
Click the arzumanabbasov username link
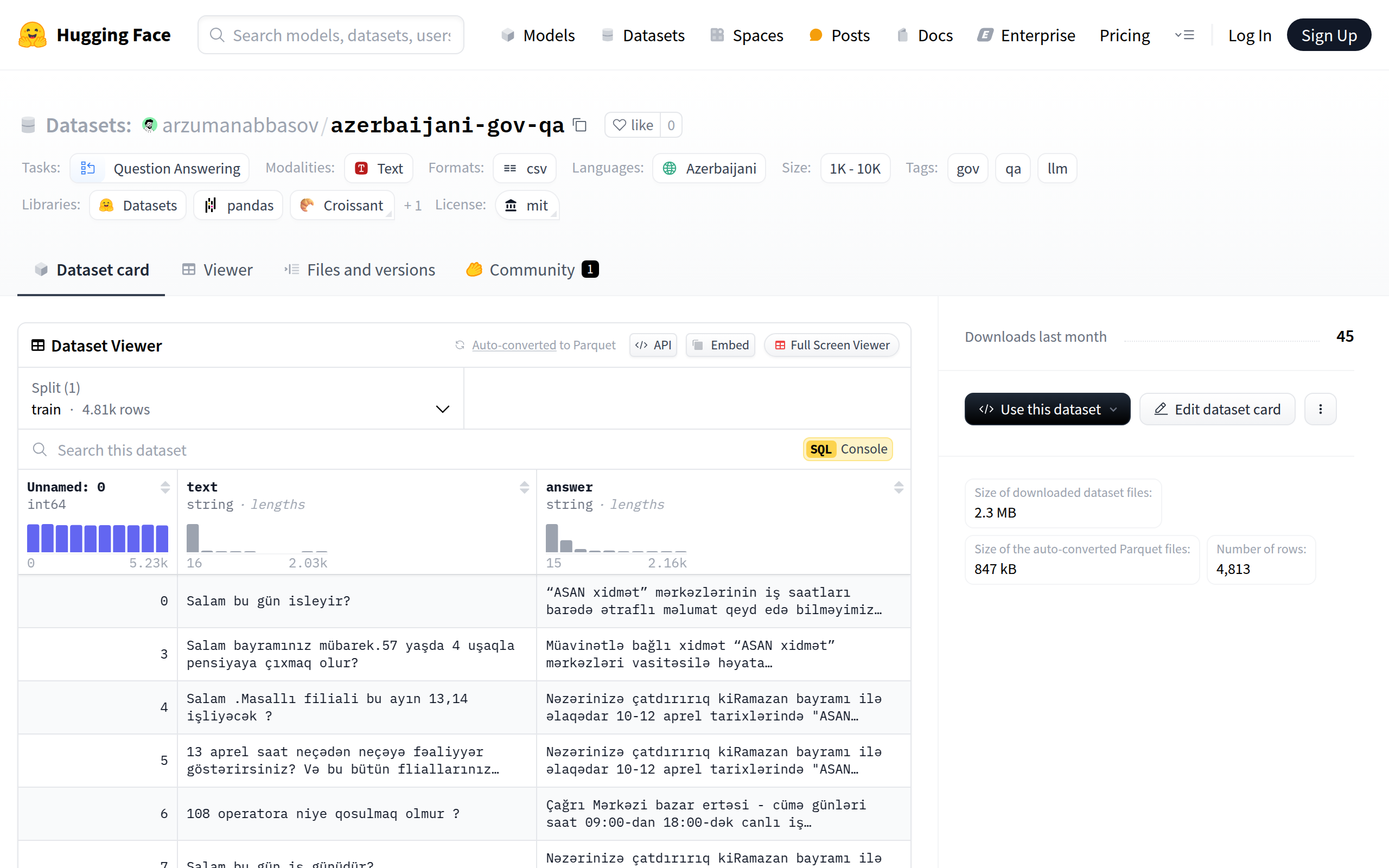click(x=240, y=125)
